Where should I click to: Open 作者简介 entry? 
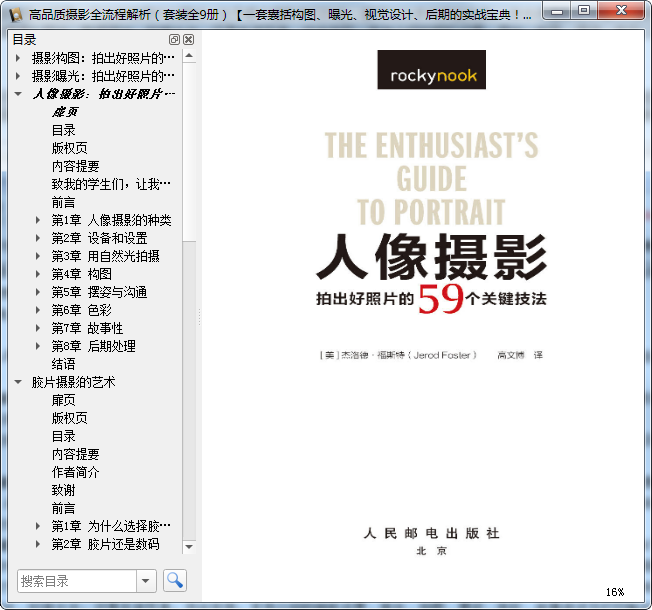(75, 472)
